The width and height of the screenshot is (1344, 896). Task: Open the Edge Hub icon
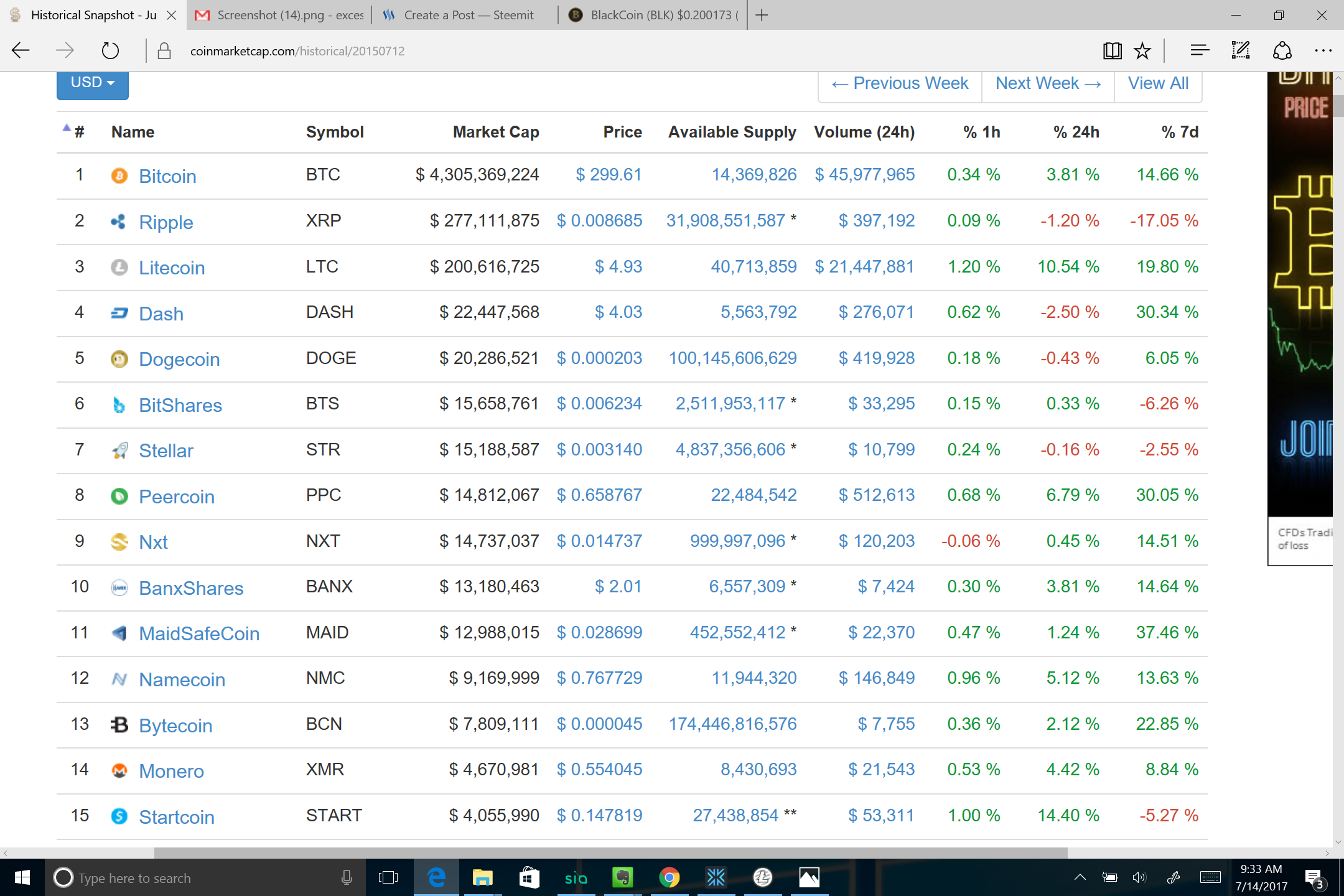click(1199, 51)
